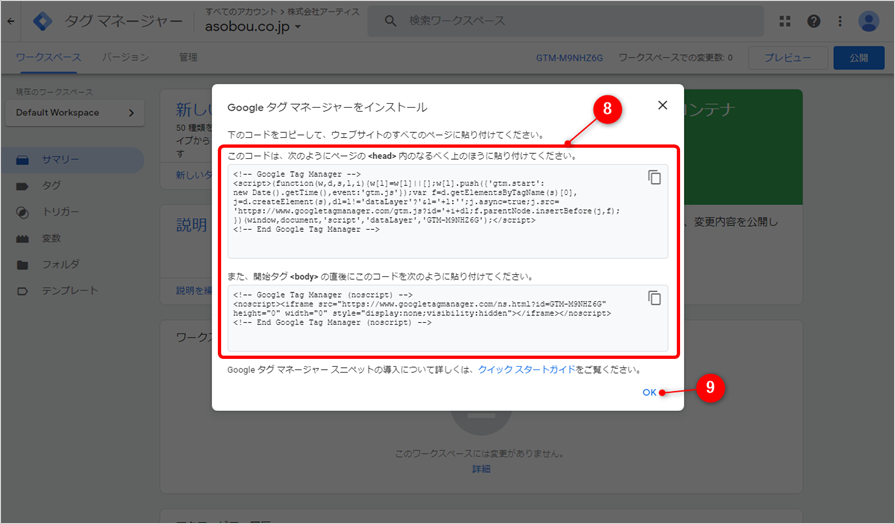
Task: Copy the head Google Tag Manager snippet
Action: (654, 177)
